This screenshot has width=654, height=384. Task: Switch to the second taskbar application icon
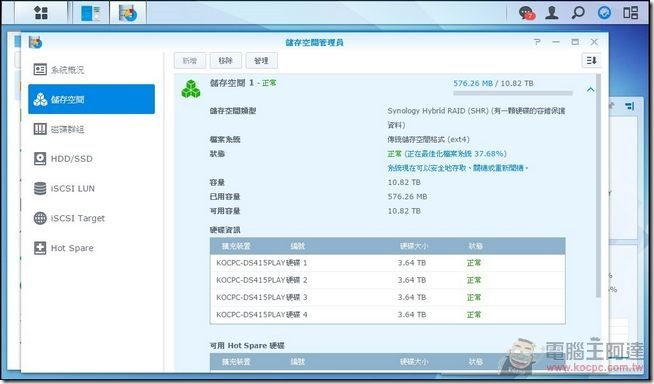(91, 13)
